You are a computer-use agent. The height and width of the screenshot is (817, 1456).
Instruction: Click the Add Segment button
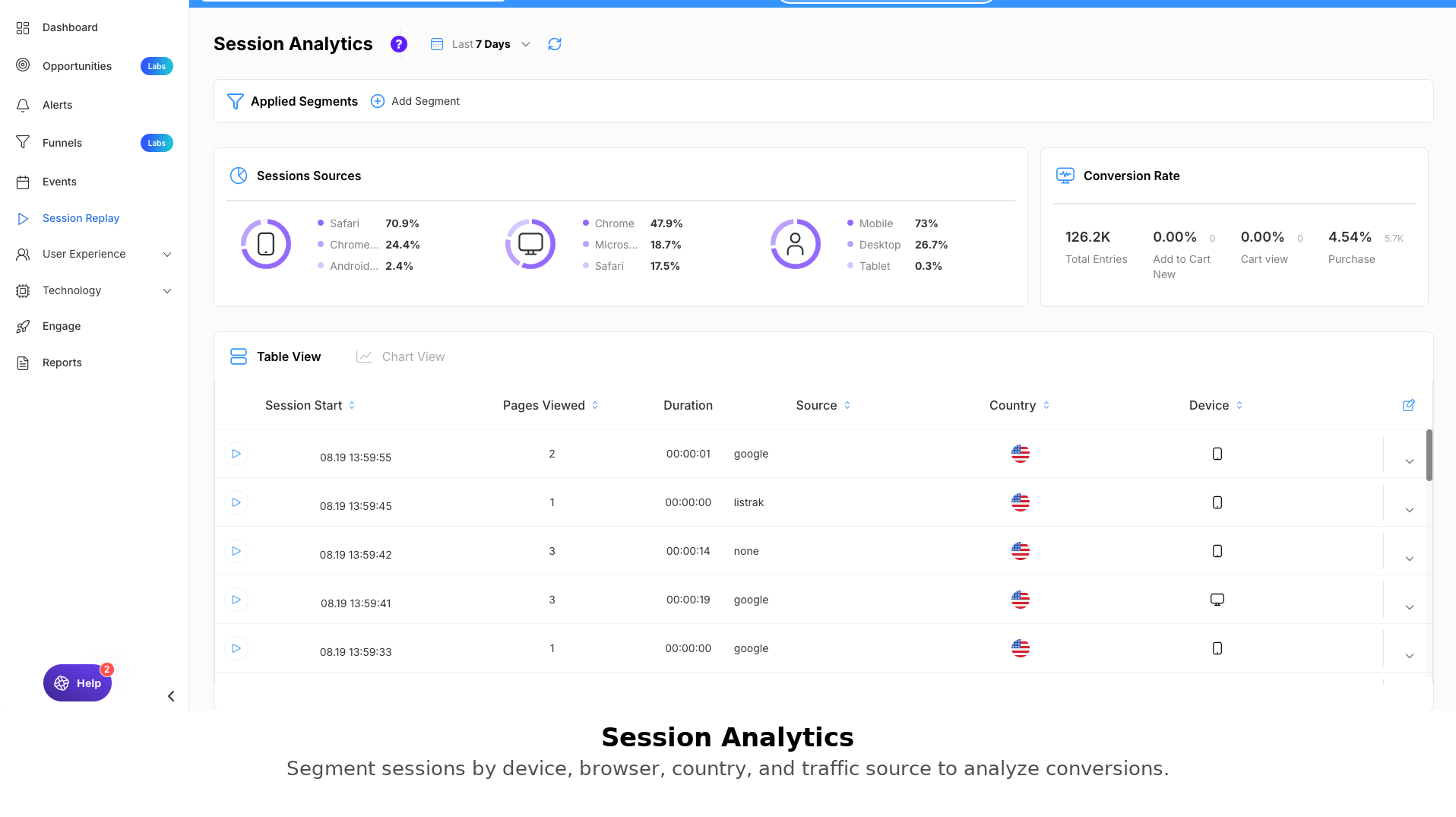[x=415, y=101]
